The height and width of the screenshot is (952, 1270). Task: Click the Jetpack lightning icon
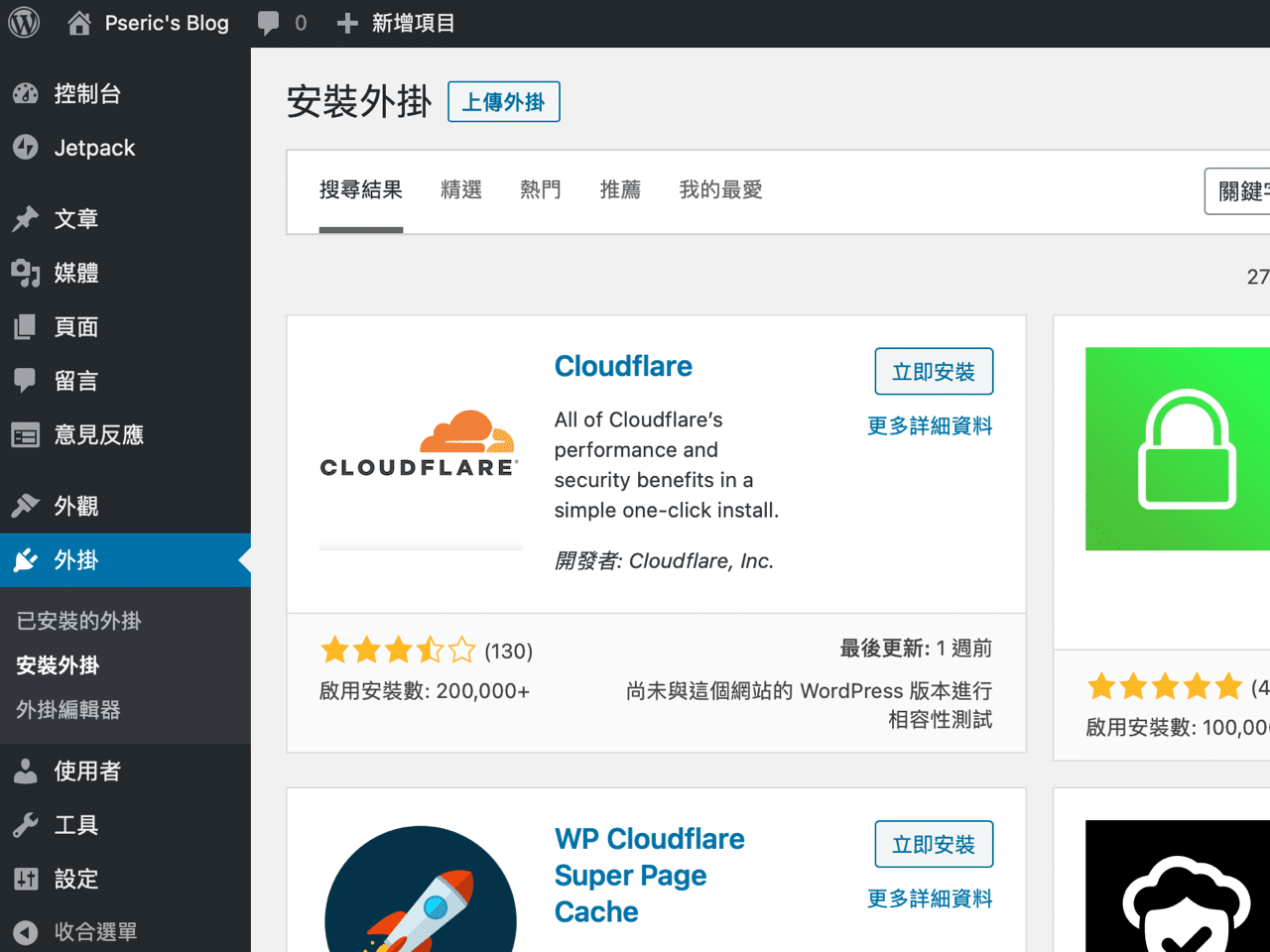pos(26,148)
